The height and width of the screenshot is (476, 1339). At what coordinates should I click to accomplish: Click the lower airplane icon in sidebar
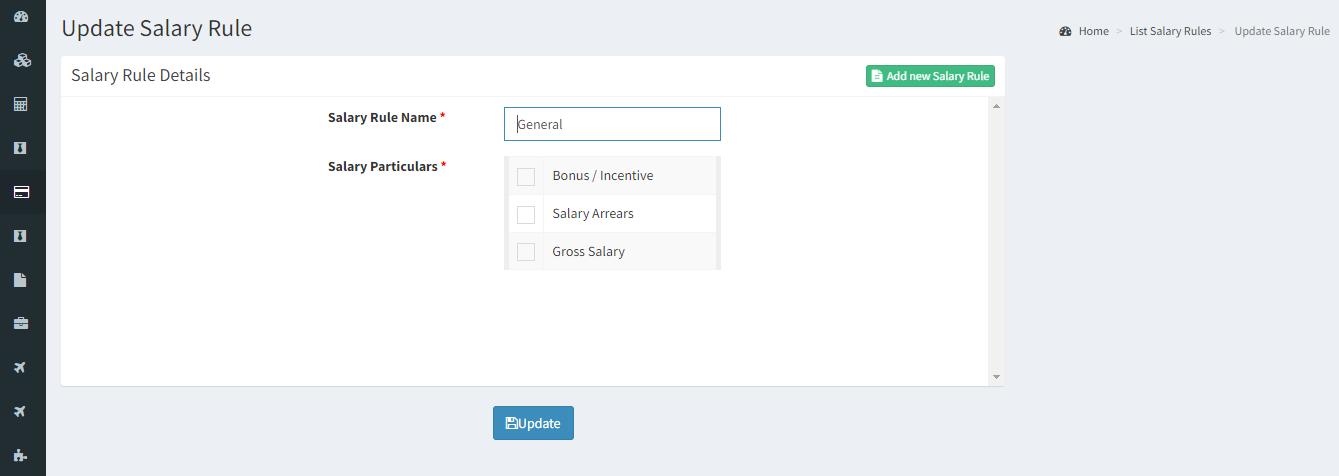point(21,412)
